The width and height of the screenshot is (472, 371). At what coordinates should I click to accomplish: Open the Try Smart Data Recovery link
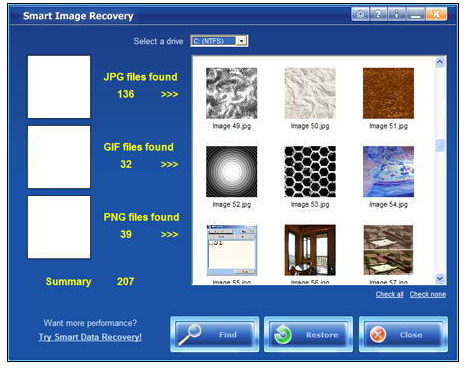[90, 337]
